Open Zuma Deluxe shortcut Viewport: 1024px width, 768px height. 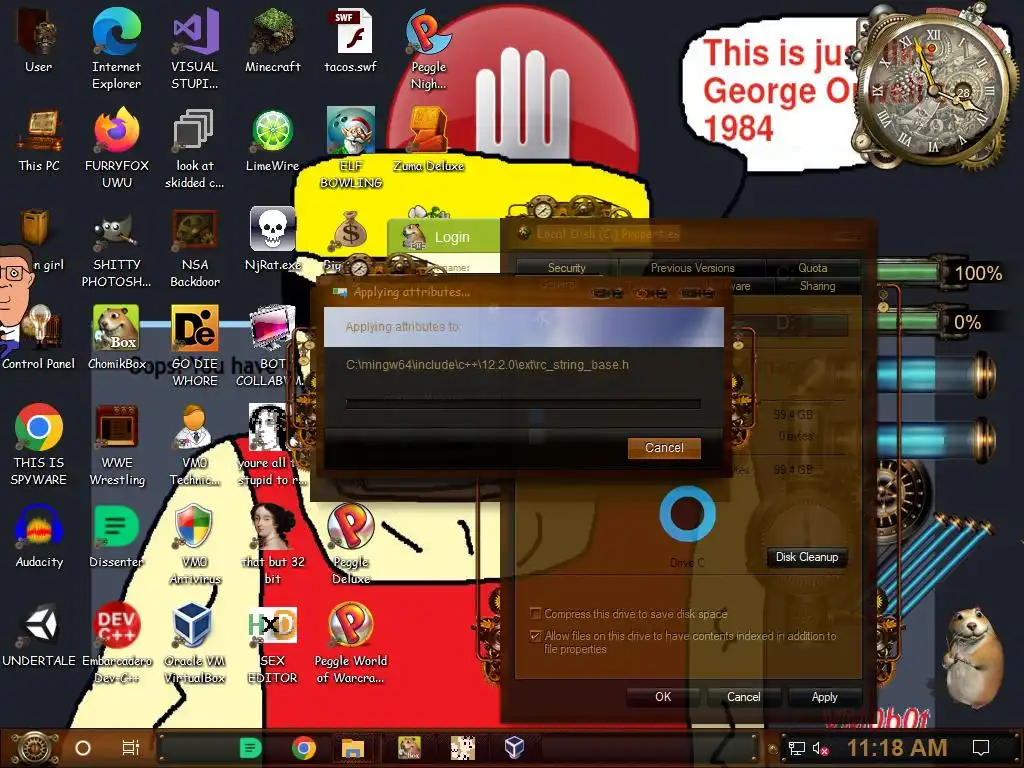click(x=428, y=140)
